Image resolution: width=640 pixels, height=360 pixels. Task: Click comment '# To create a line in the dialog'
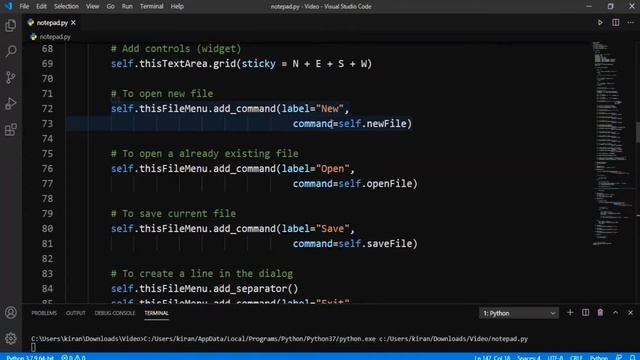(202, 273)
